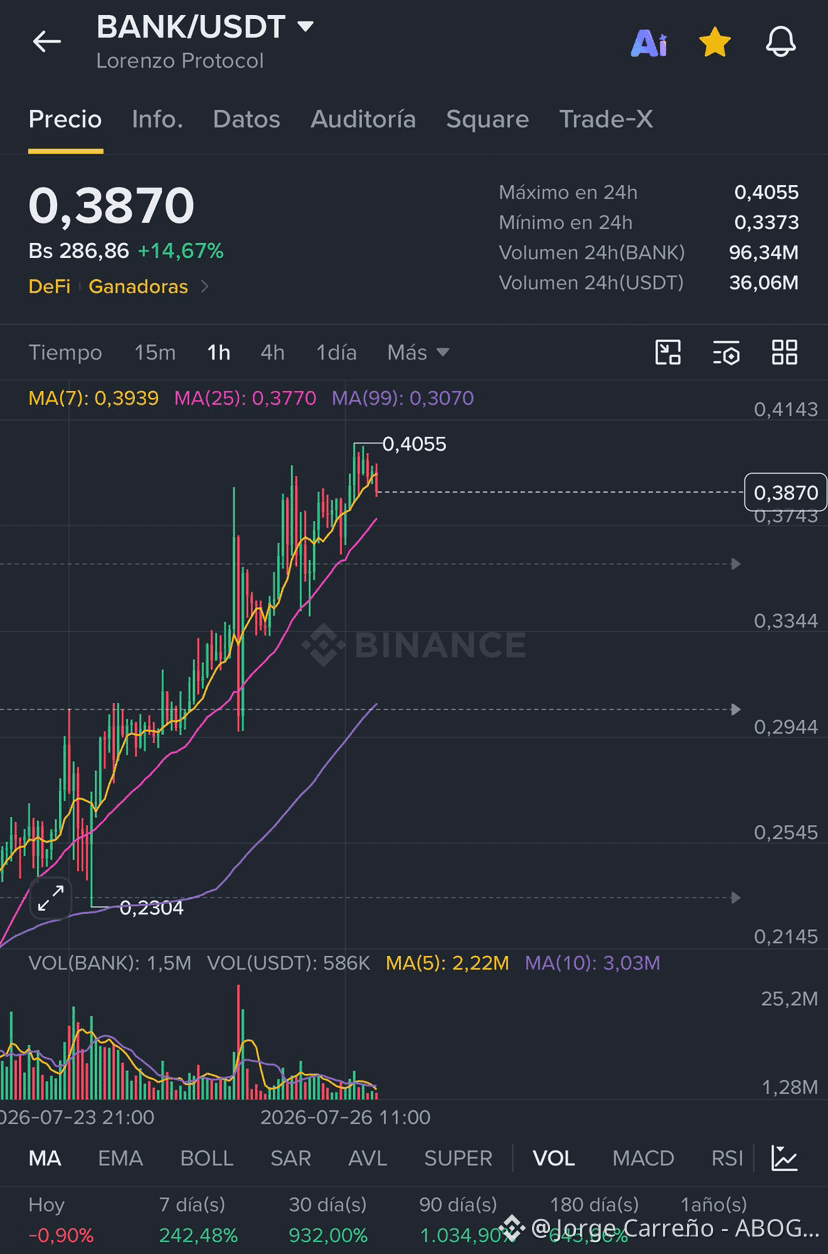Tap the Lorenzo Protocol subtitle
The image size is (828, 1254).
(180, 61)
